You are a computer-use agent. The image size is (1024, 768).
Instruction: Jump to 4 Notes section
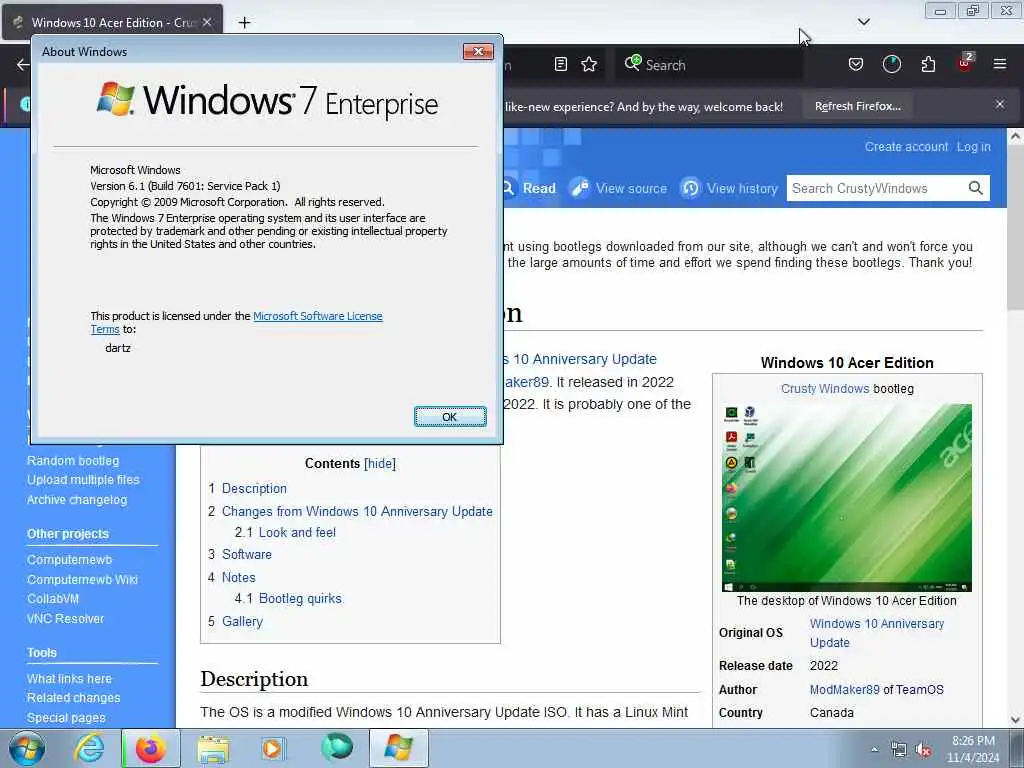point(238,577)
